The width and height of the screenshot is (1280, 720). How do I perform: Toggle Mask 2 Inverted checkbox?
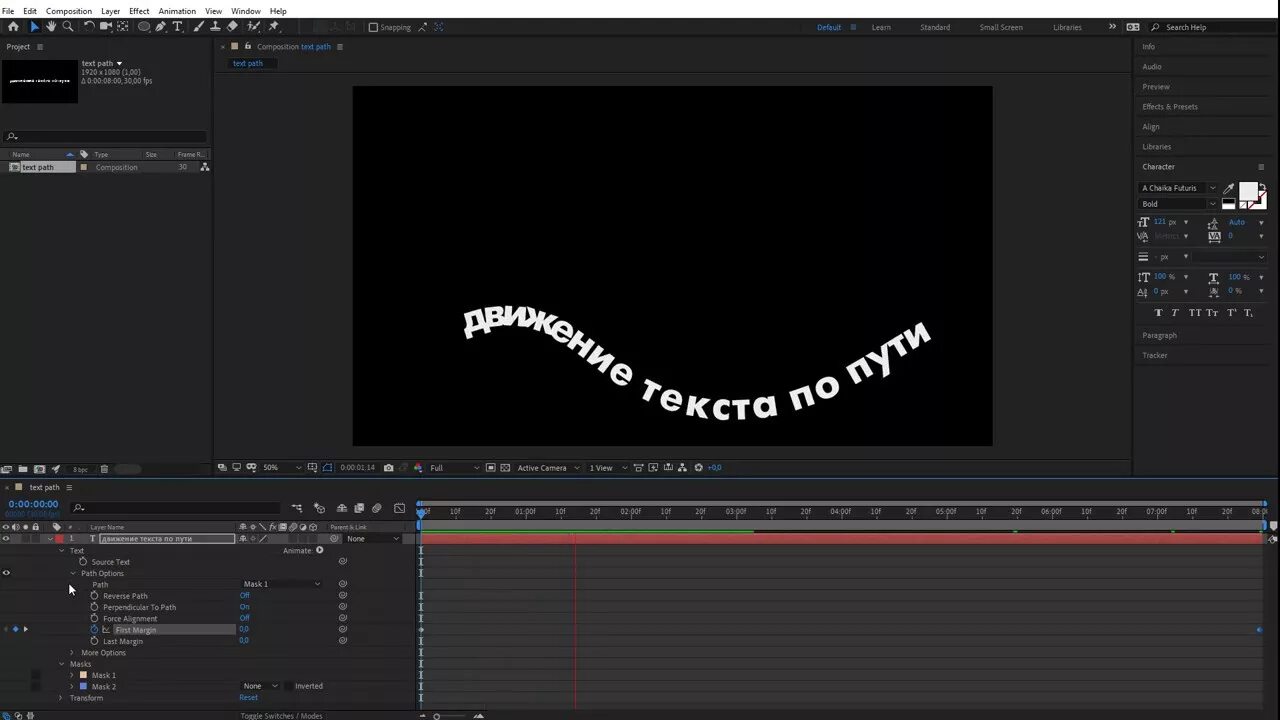pyautogui.click(x=288, y=686)
